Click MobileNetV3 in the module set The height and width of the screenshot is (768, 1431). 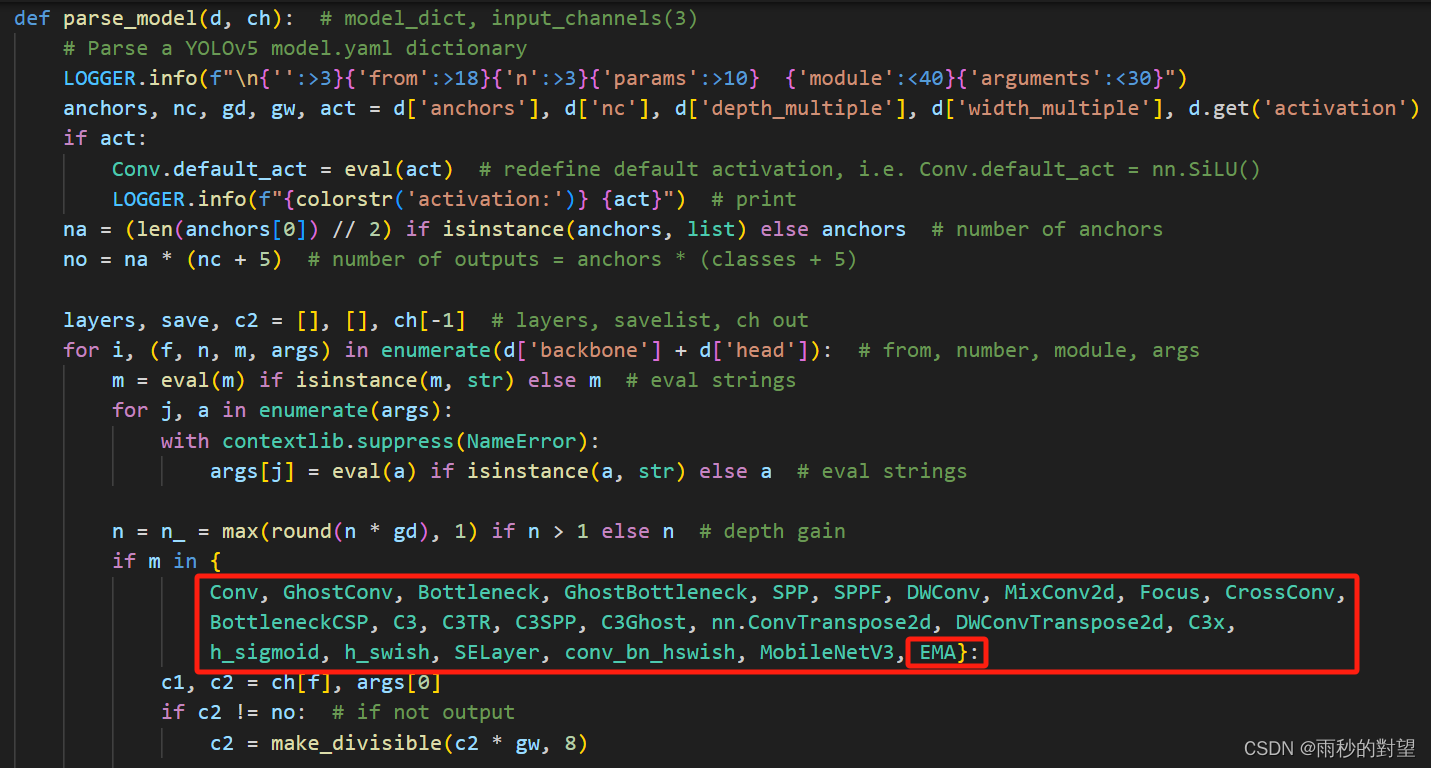point(826,652)
